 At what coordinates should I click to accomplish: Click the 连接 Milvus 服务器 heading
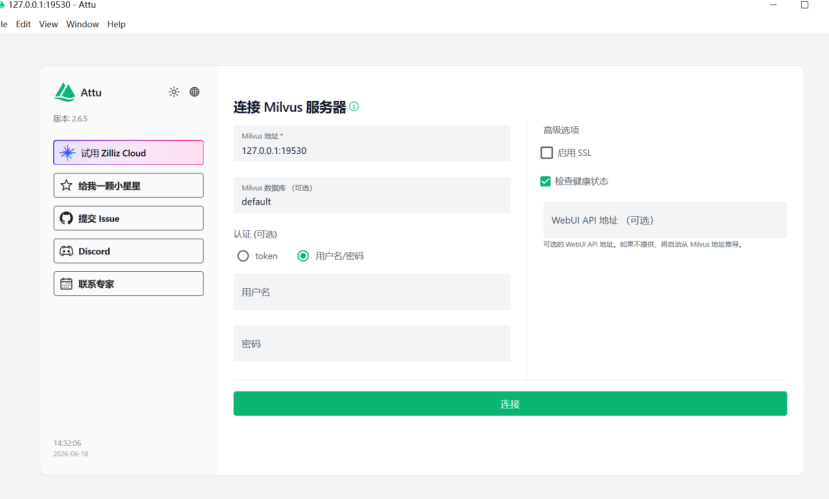coord(290,107)
